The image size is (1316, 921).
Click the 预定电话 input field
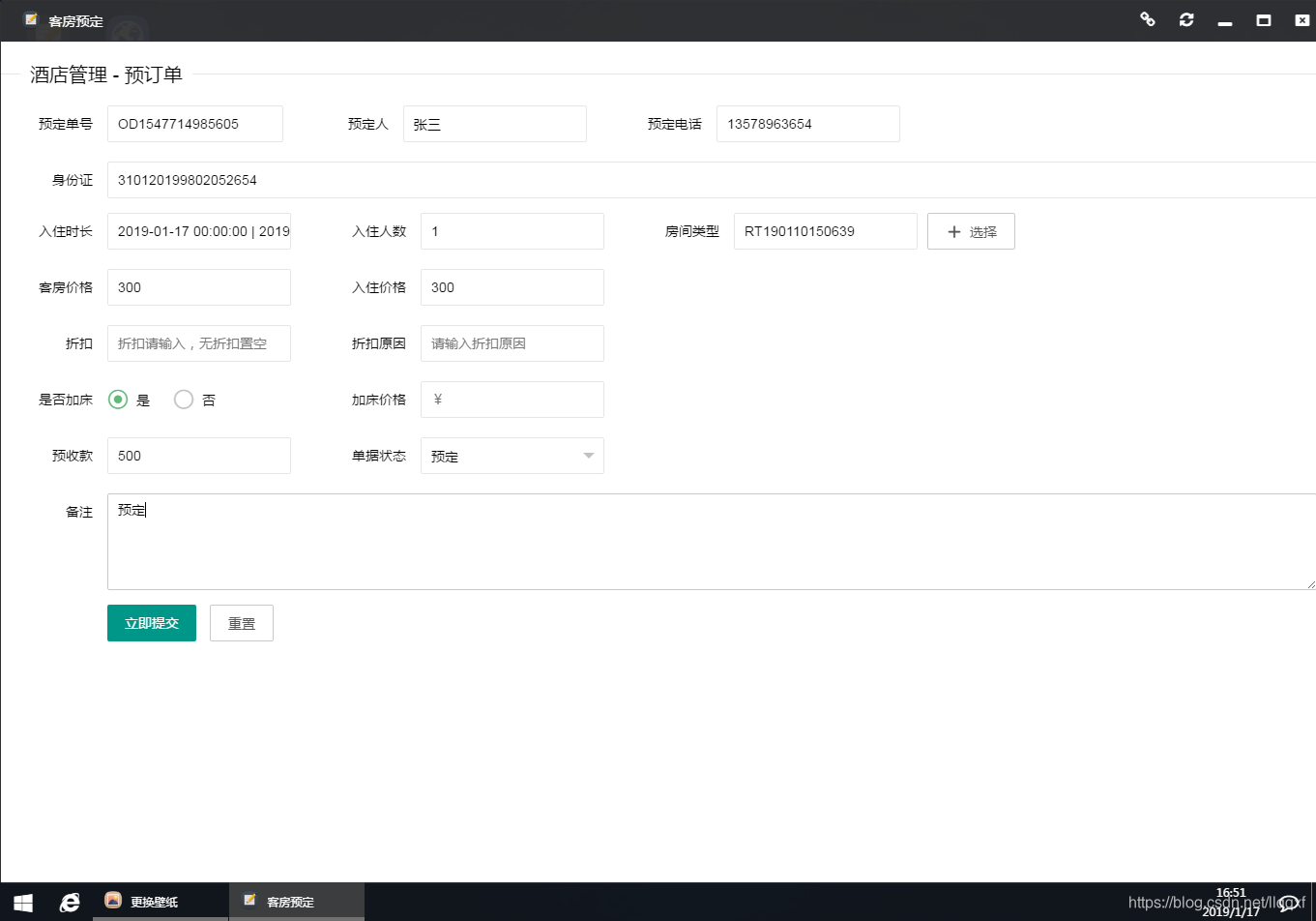tap(808, 124)
